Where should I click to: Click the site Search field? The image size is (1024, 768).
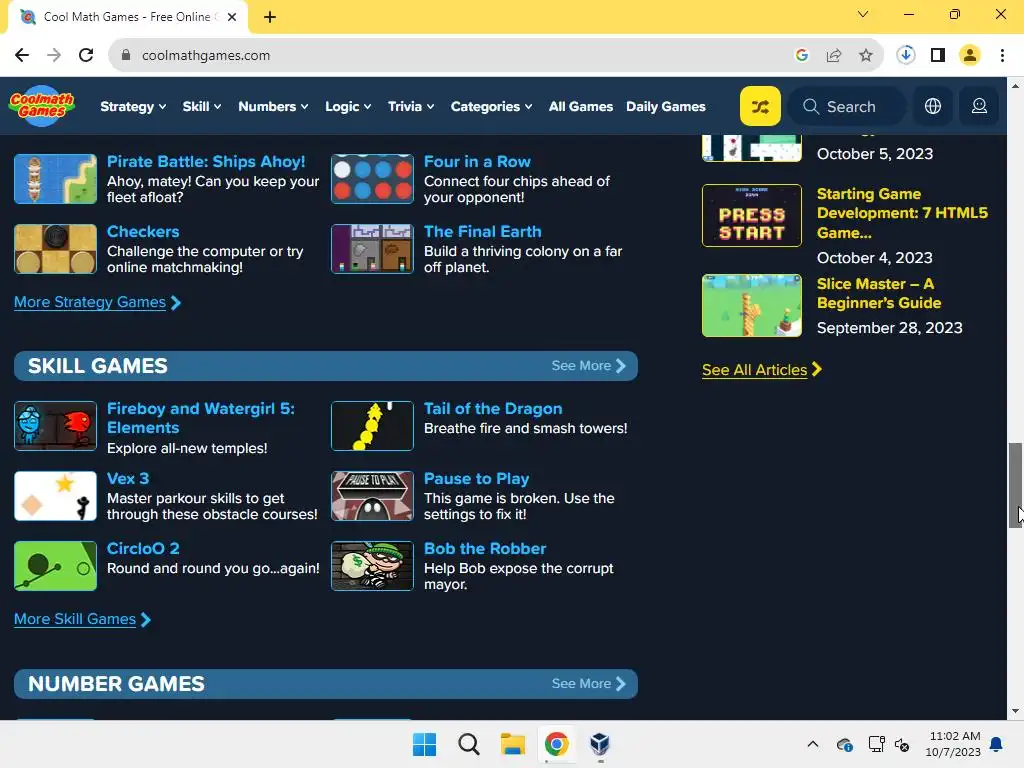(846, 106)
